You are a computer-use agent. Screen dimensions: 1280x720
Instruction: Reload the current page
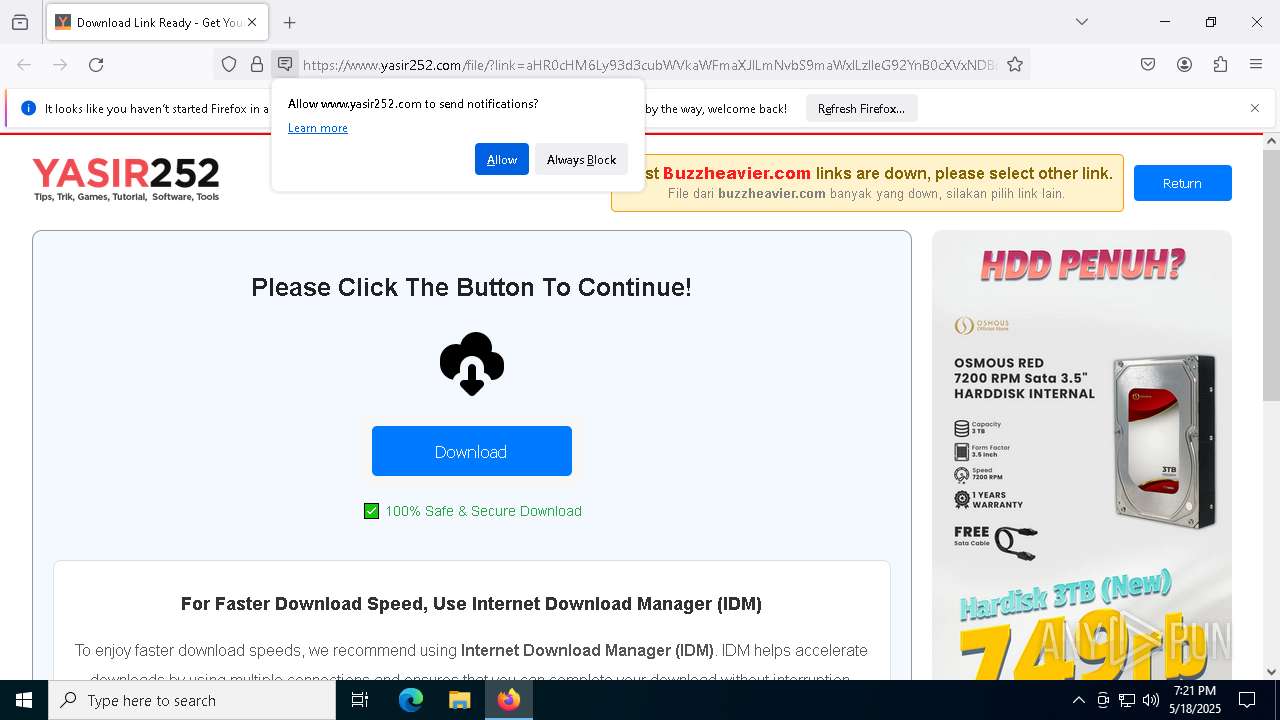point(96,64)
